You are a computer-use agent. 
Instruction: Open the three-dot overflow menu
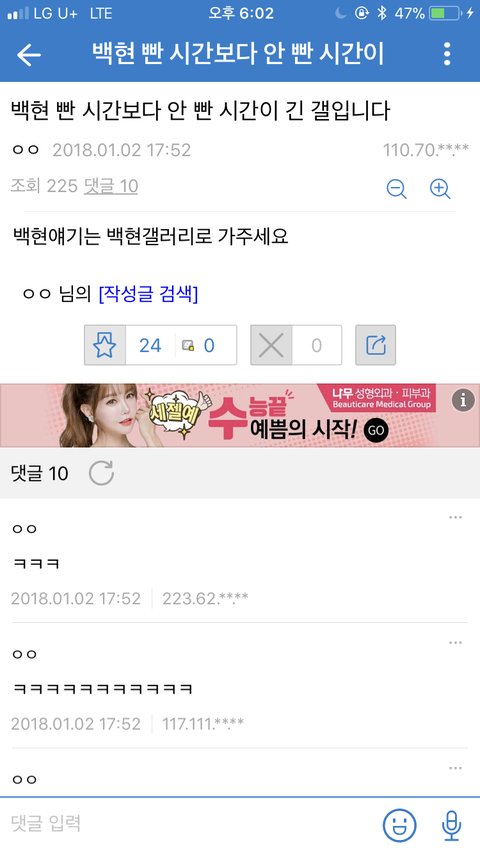[x=447, y=54]
